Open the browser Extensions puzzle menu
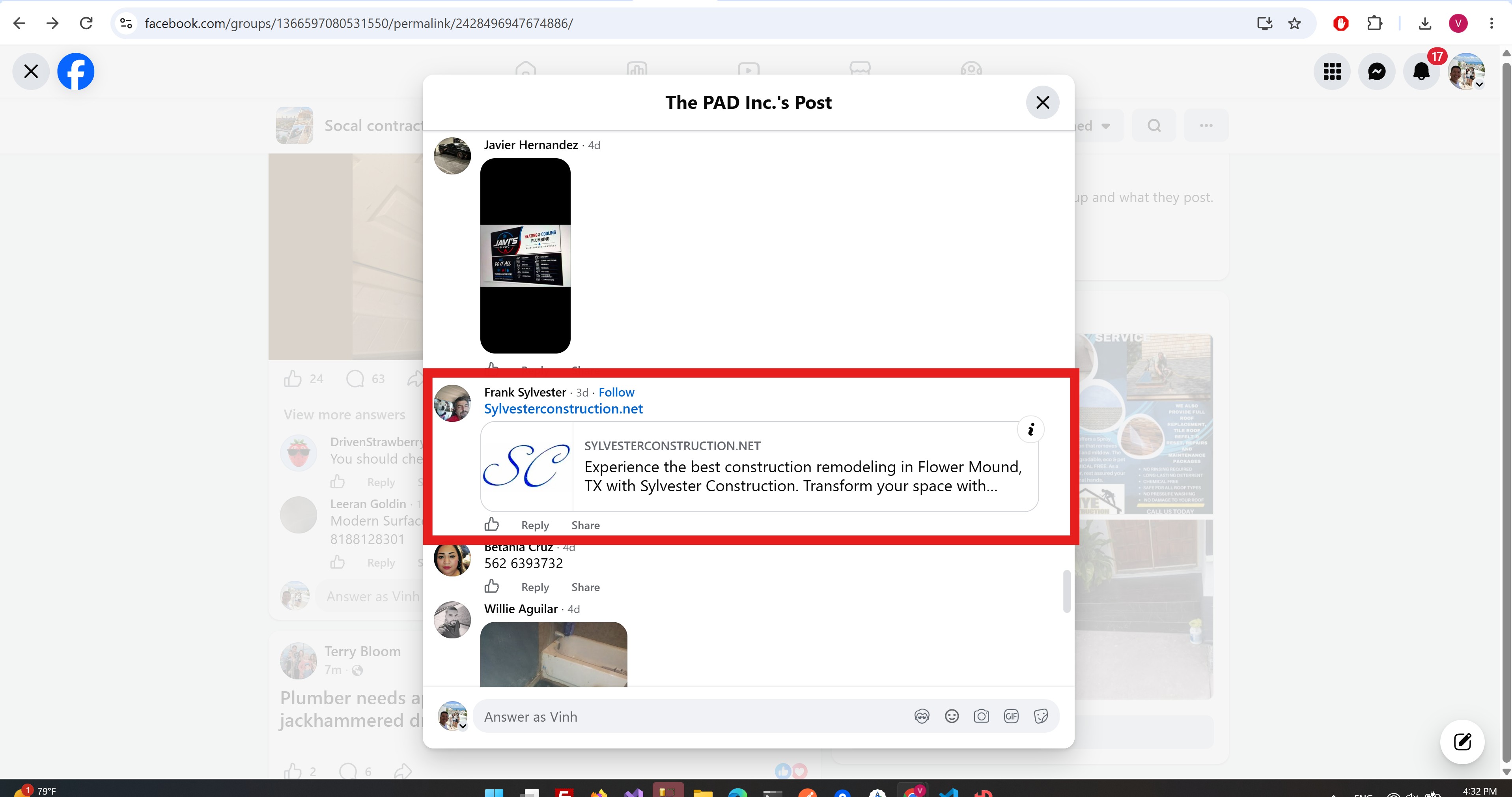Screen dimensions: 1512x797 [x=1374, y=23]
